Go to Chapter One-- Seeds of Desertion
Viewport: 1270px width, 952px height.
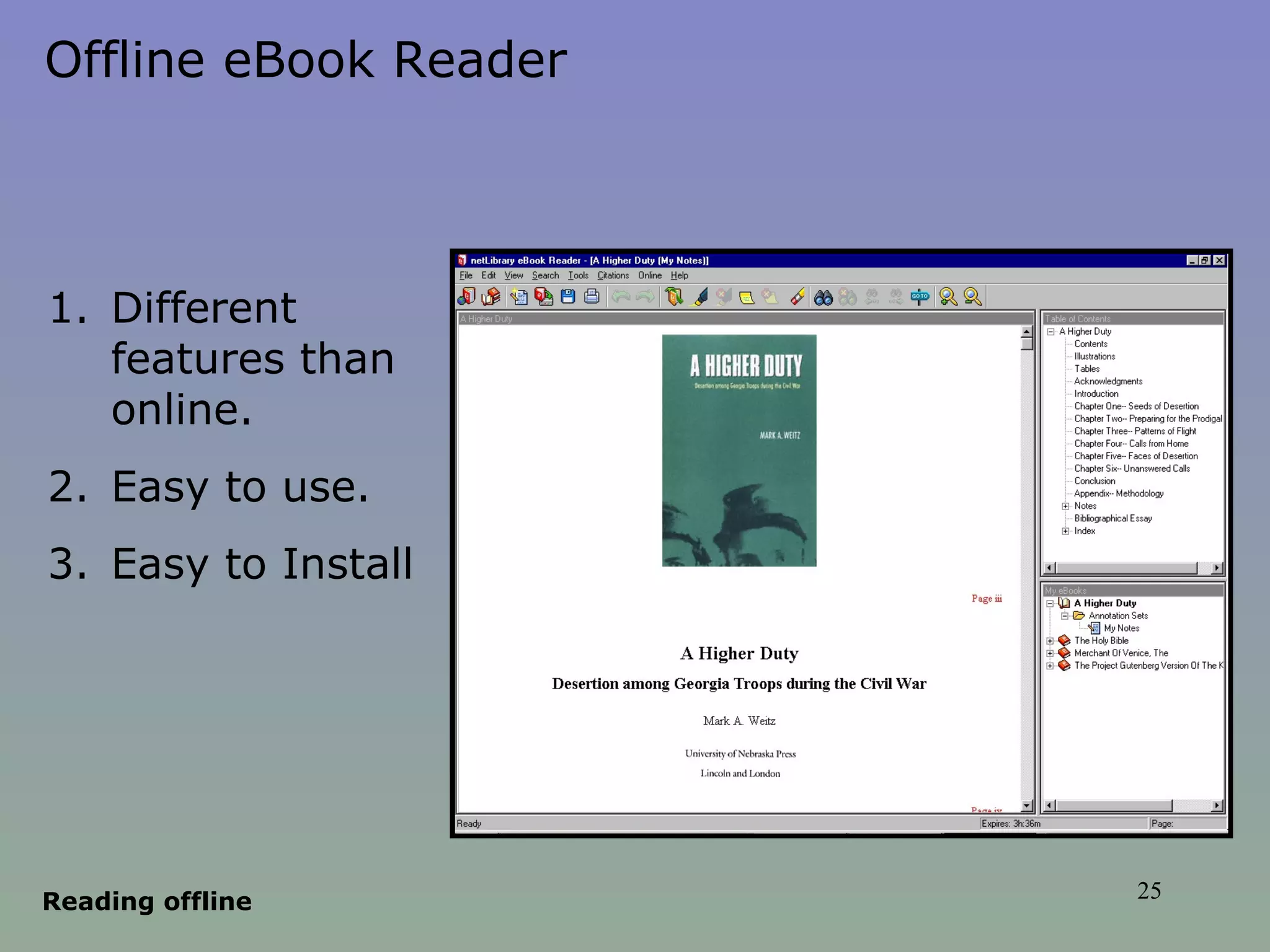(1136, 406)
